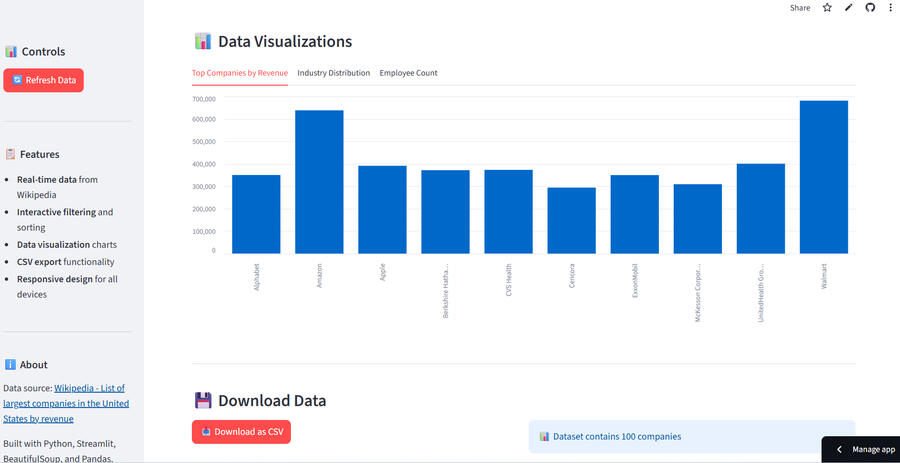This screenshot has height=463, width=900.
Task: Click the star favorite icon
Action: coord(827,8)
